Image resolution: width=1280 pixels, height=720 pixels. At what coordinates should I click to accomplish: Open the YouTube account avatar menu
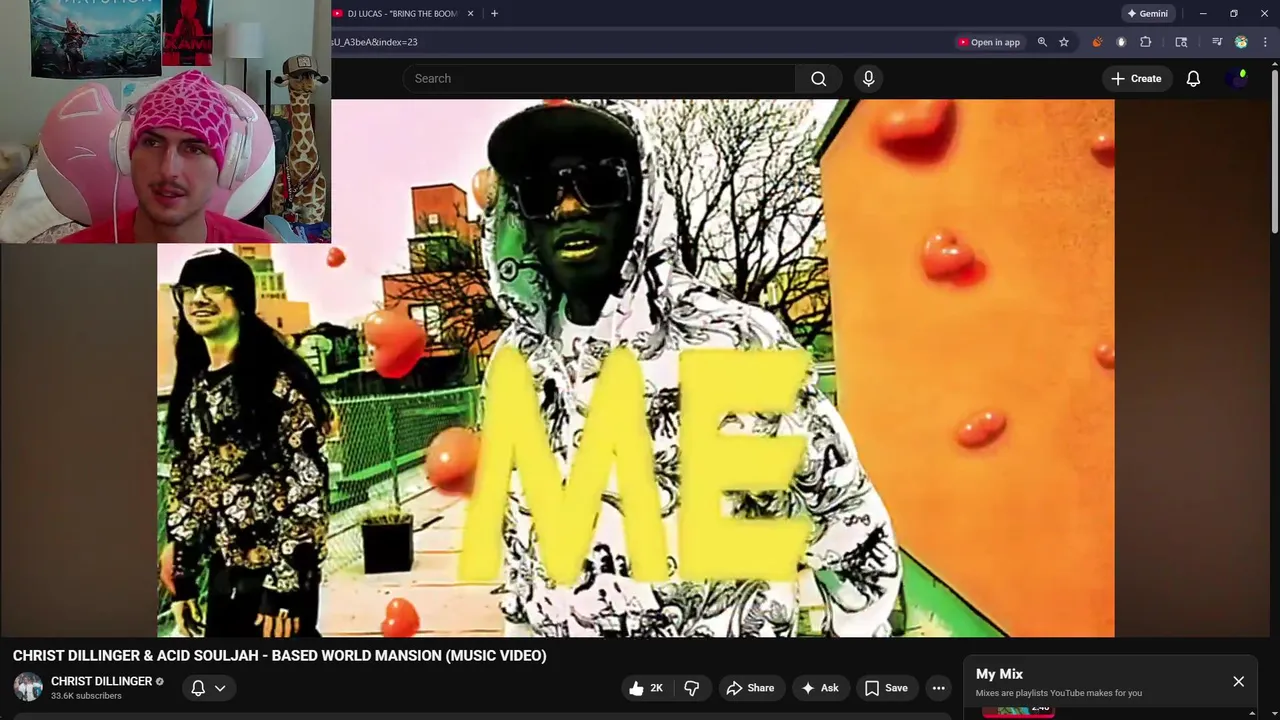coord(1237,78)
